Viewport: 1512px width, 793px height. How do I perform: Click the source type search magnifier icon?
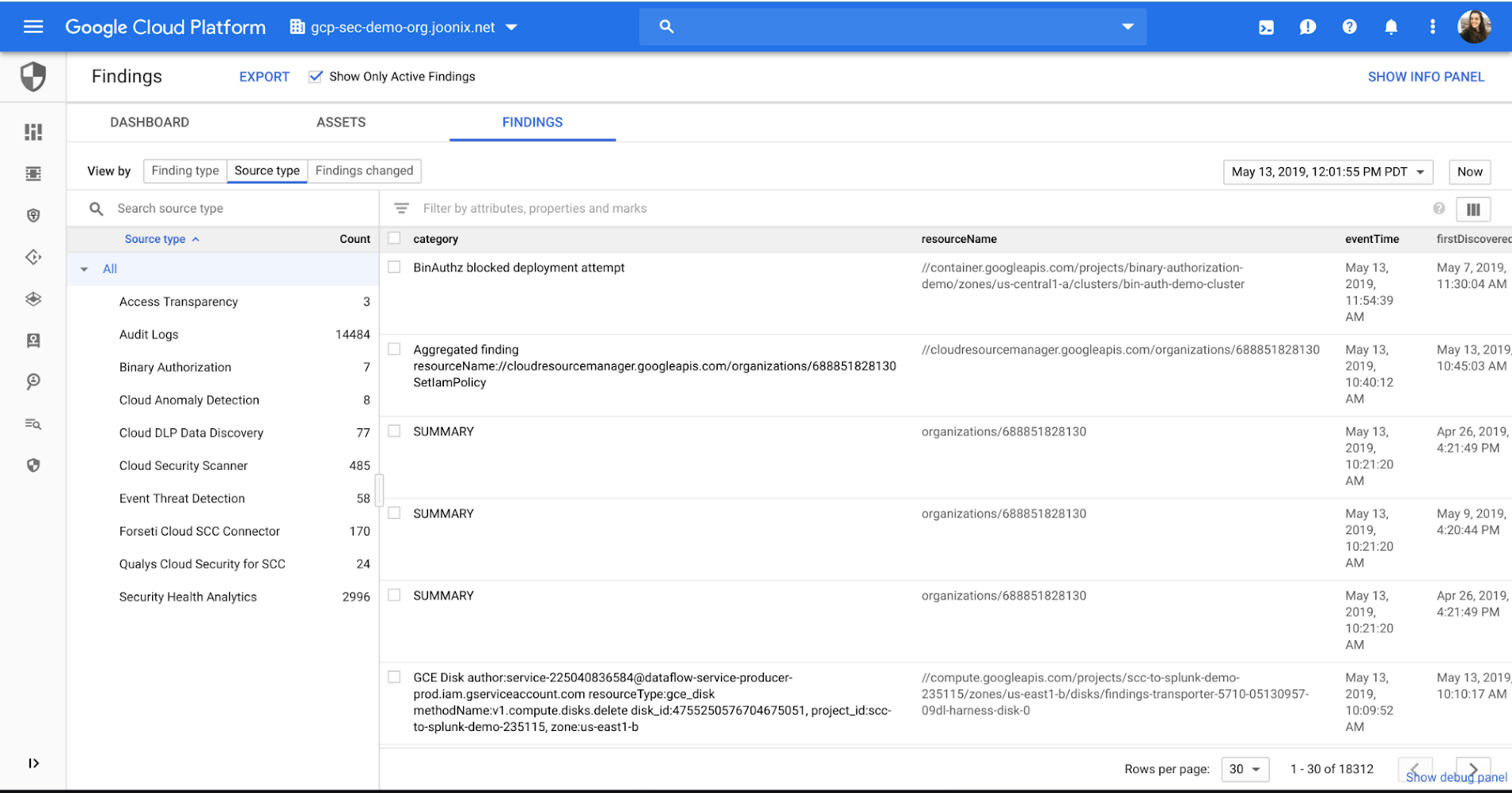(96, 209)
